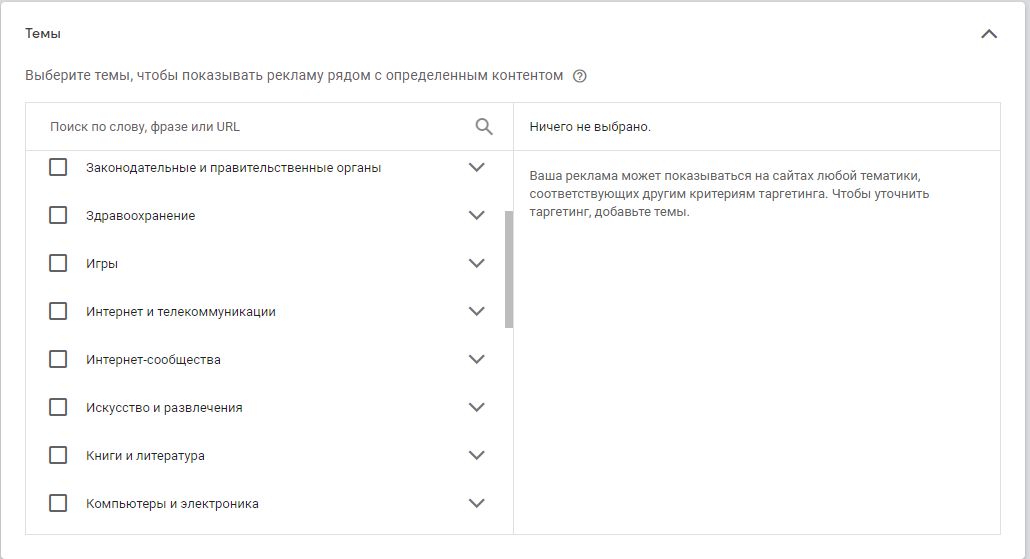1030x559 pixels.
Task: Expand the Здравоохранение subtopics arrow
Action: coord(476,215)
